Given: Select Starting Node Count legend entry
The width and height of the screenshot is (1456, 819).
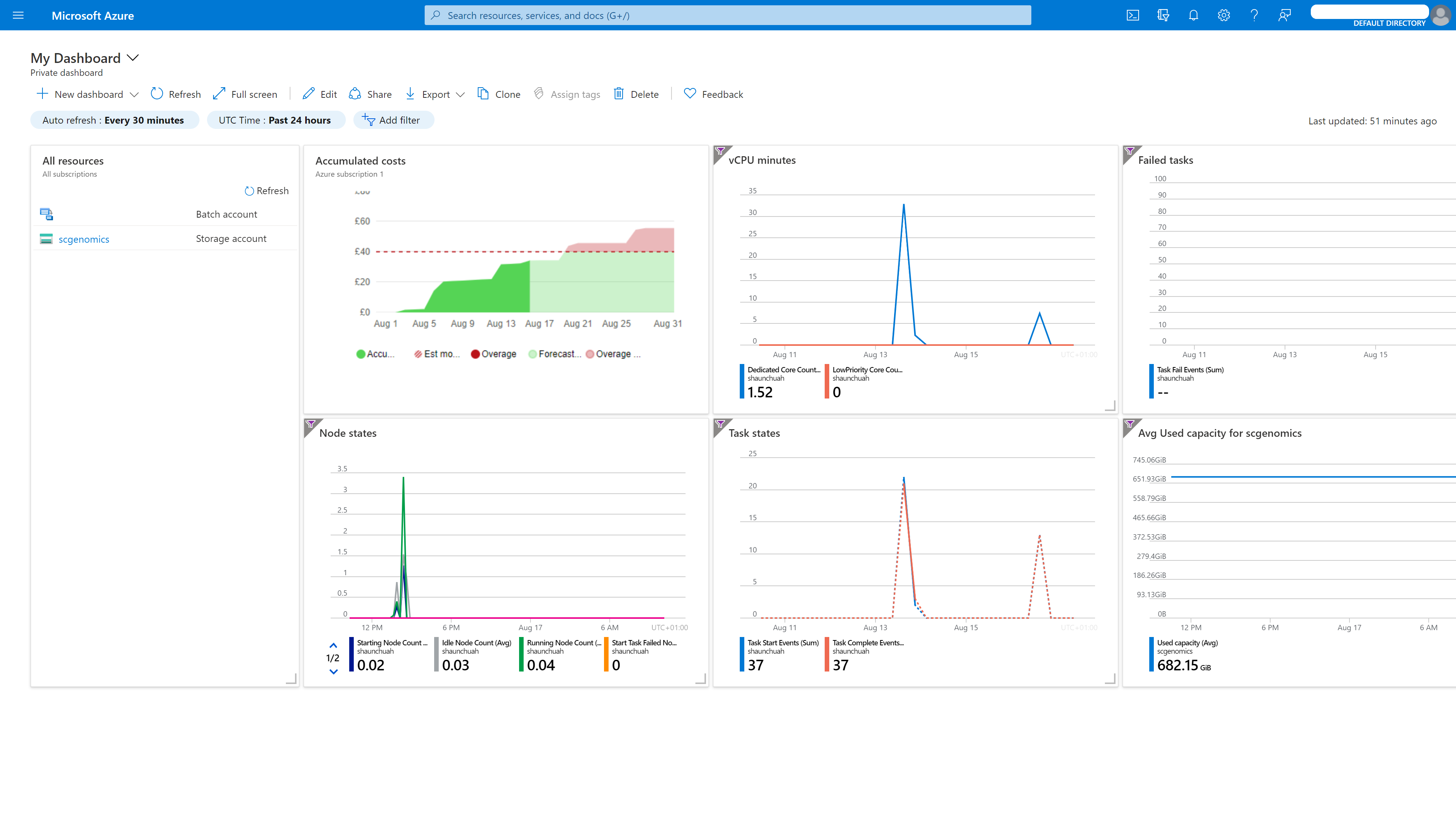Looking at the screenshot, I should pyautogui.click(x=389, y=654).
